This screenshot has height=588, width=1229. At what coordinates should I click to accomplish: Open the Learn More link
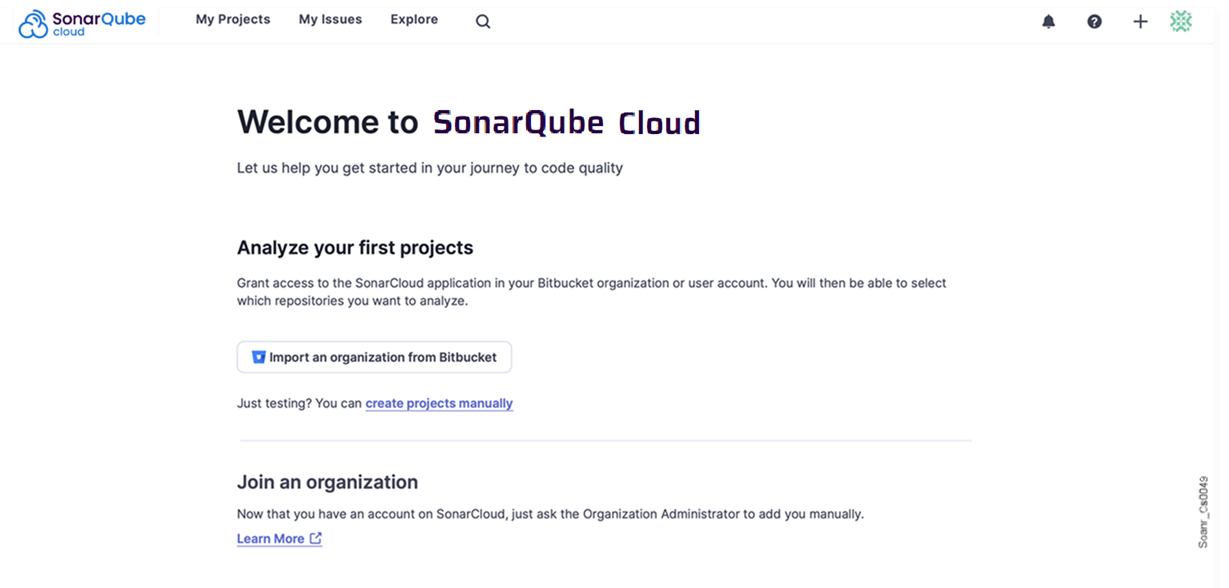(x=270, y=538)
